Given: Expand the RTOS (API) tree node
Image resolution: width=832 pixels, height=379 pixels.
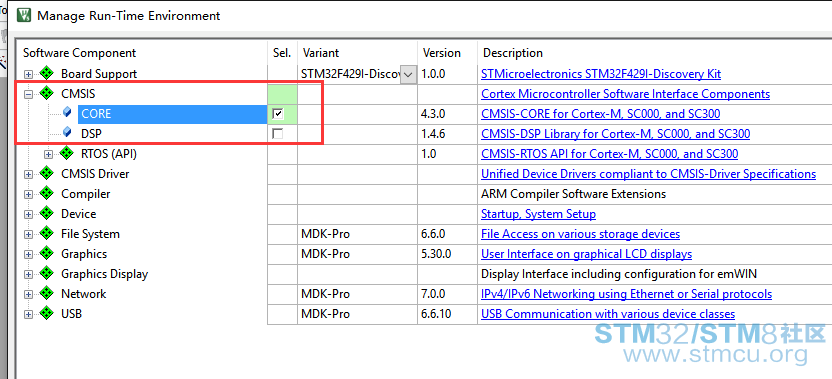Looking at the screenshot, I should pos(48,155).
